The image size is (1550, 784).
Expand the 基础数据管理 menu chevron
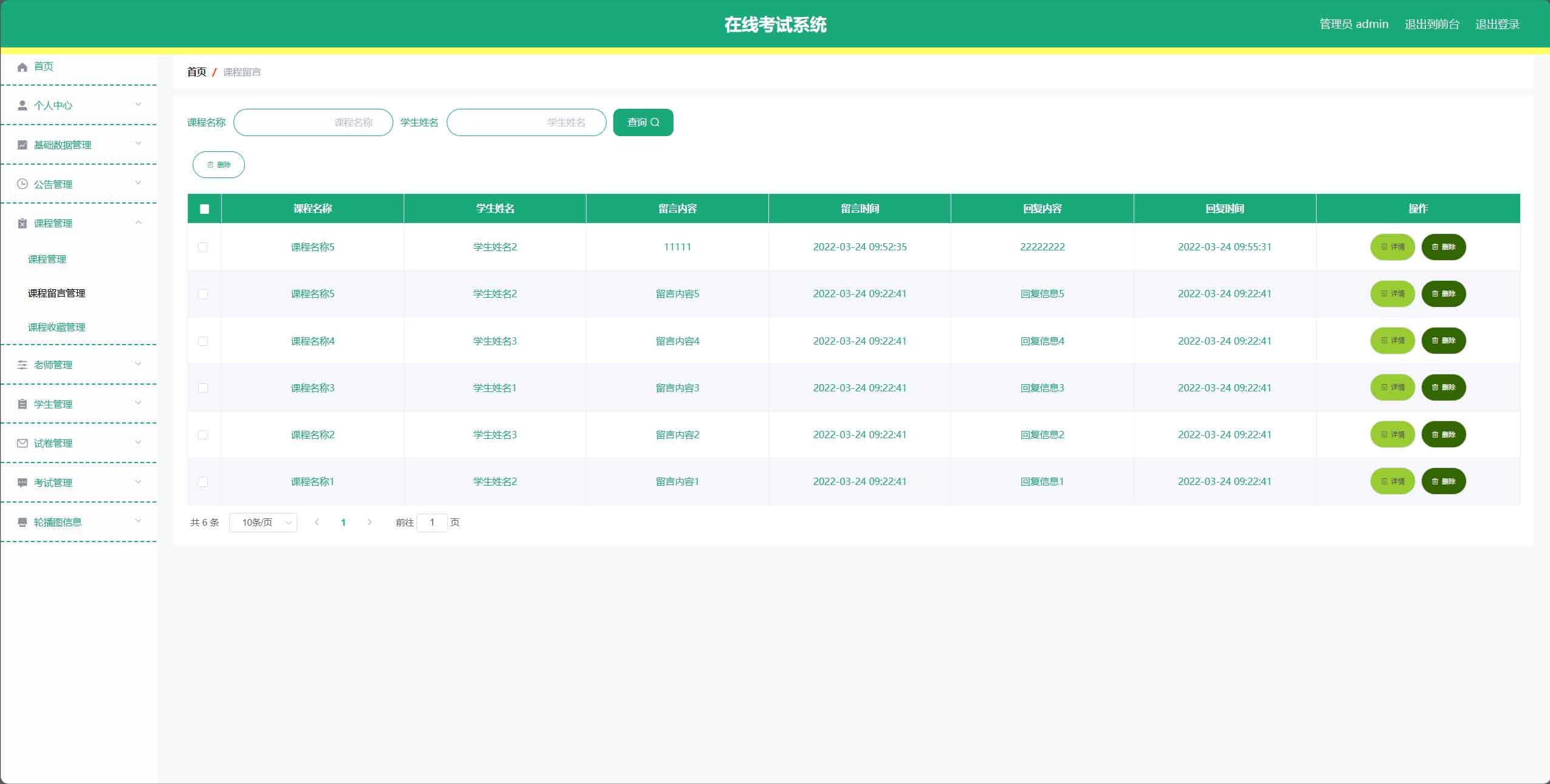[x=138, y=144]
